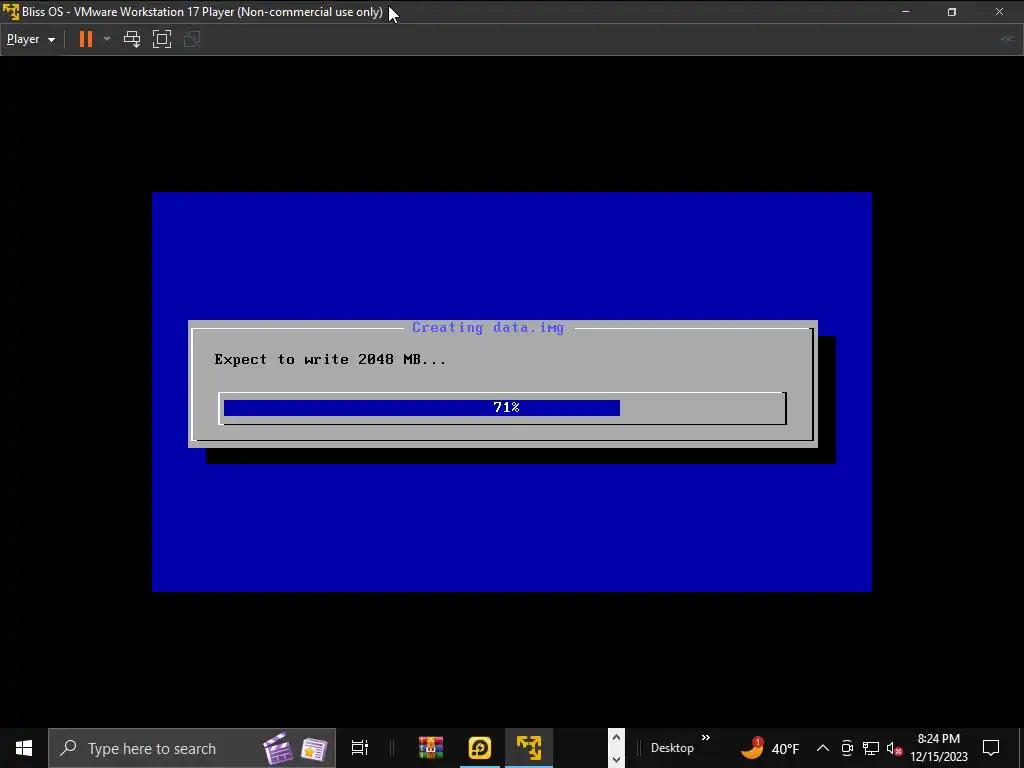Focus the 'Type here to search' box
This screenshot has width=1024, height=768.
point(192,748)
